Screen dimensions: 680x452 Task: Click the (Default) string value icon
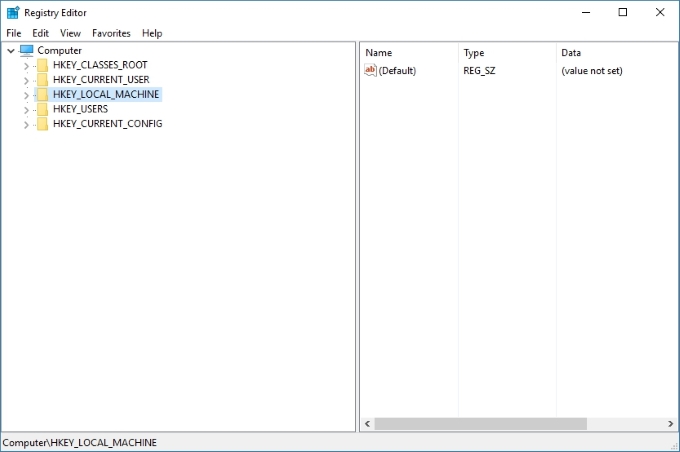click(370, 70)
